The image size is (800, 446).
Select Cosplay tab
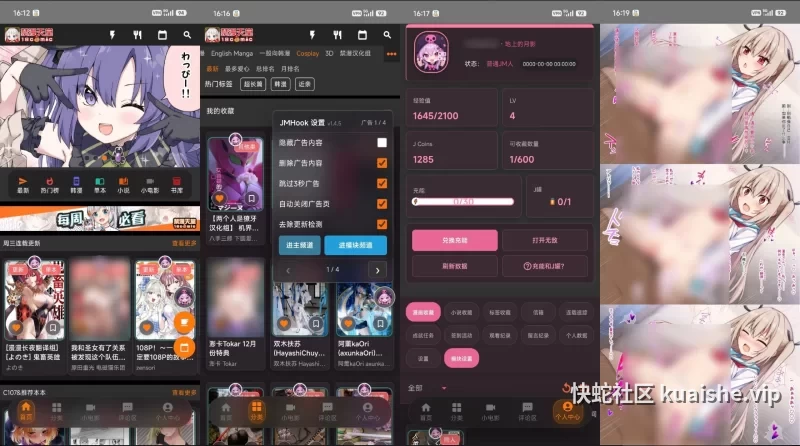pyautogui.click(x=308, y=53)
